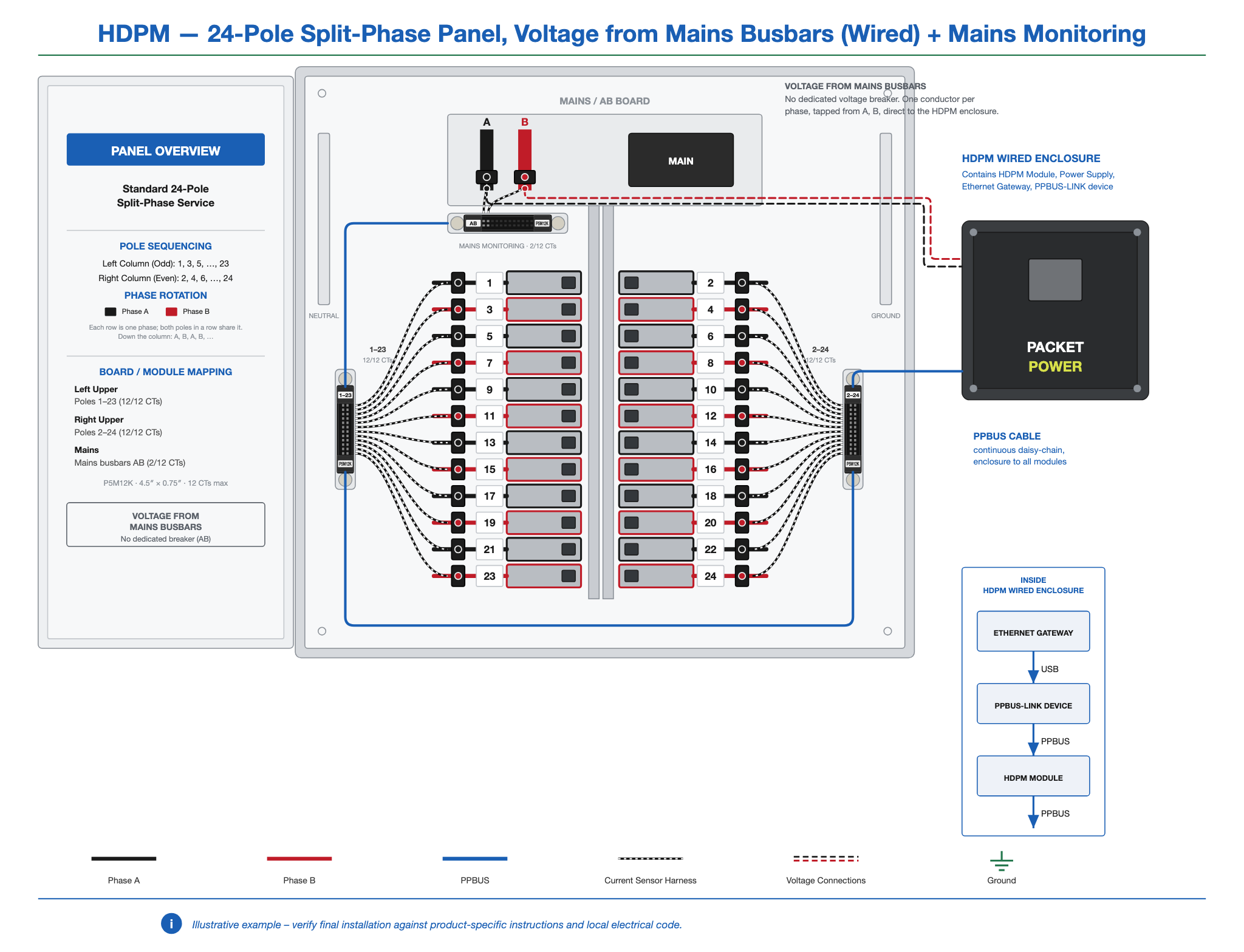Click pole number label 15

coord(490,469)
